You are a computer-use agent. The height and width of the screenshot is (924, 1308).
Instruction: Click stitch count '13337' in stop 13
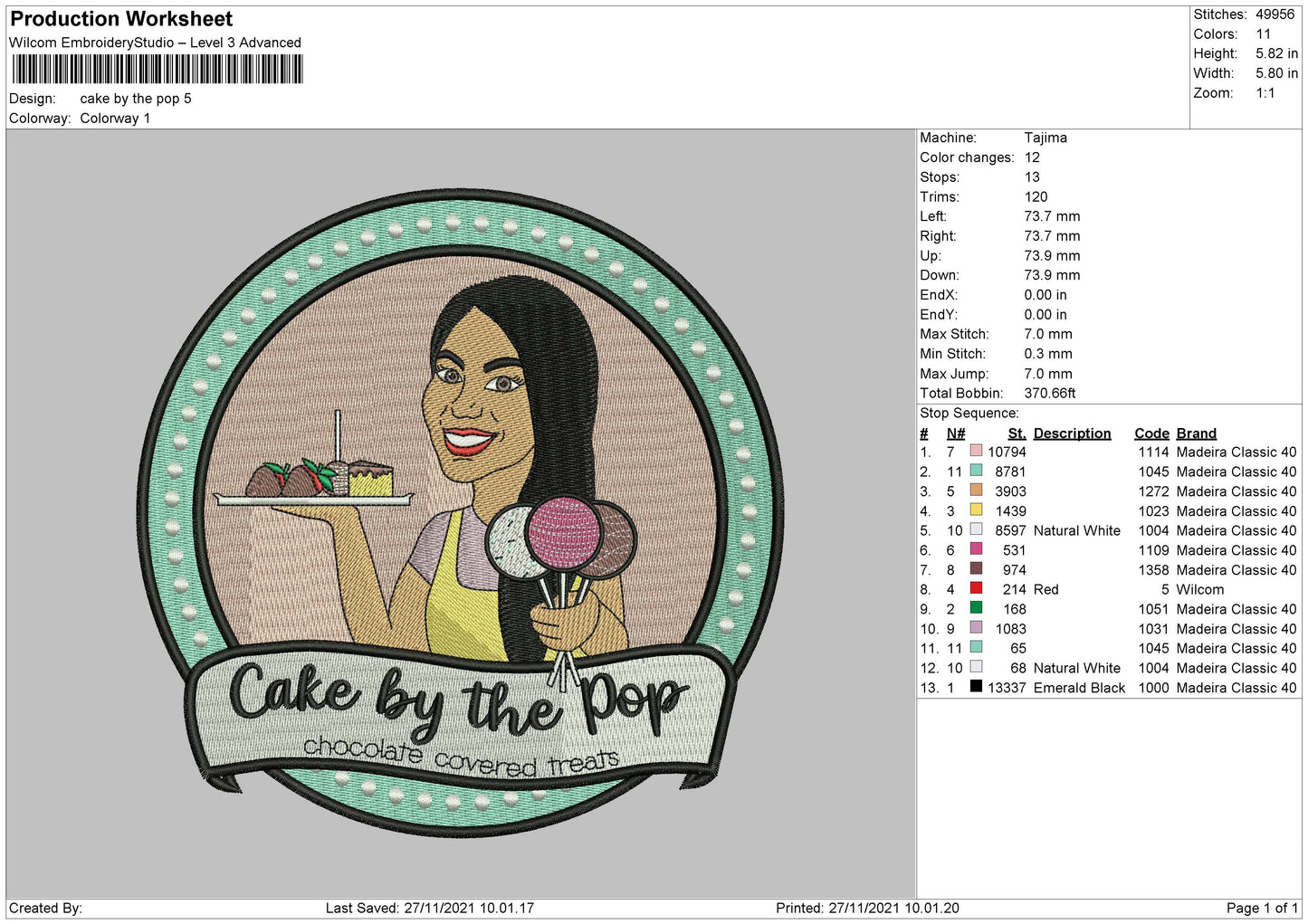1007,688
